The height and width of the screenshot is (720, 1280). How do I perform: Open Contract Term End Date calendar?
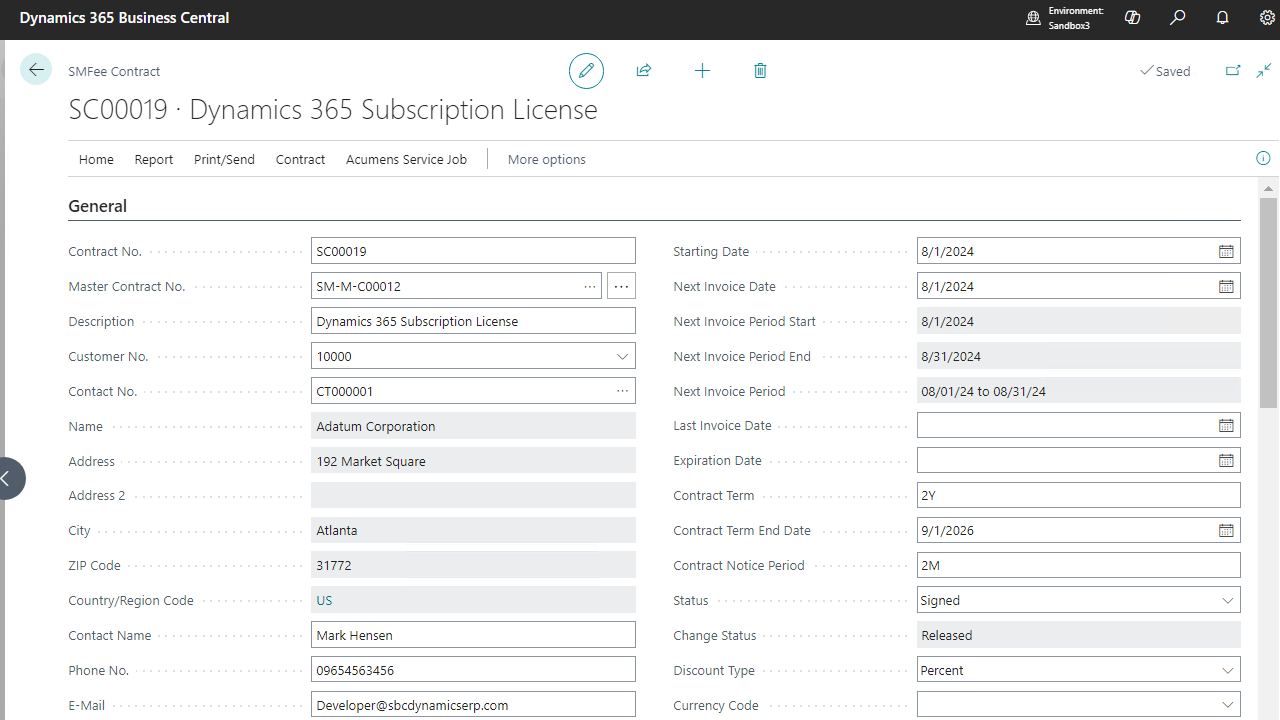tap(1226, 531)
